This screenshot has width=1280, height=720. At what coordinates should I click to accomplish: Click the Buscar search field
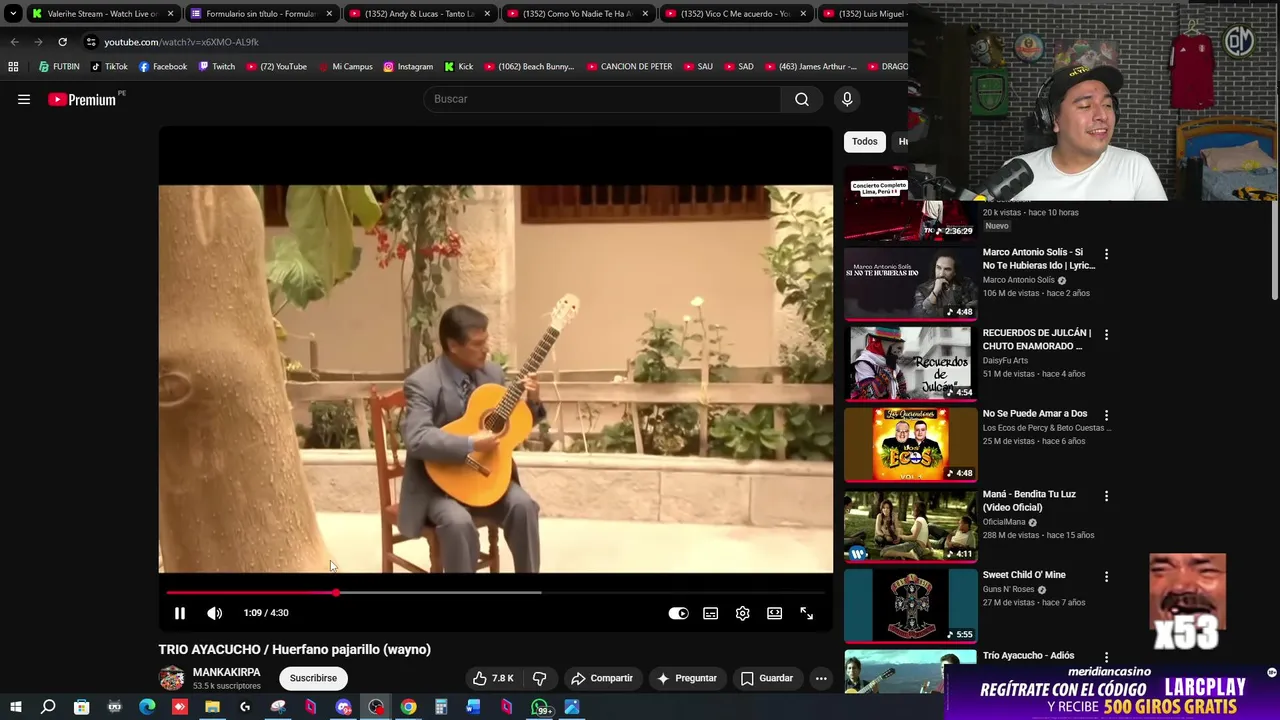point(603,99)
